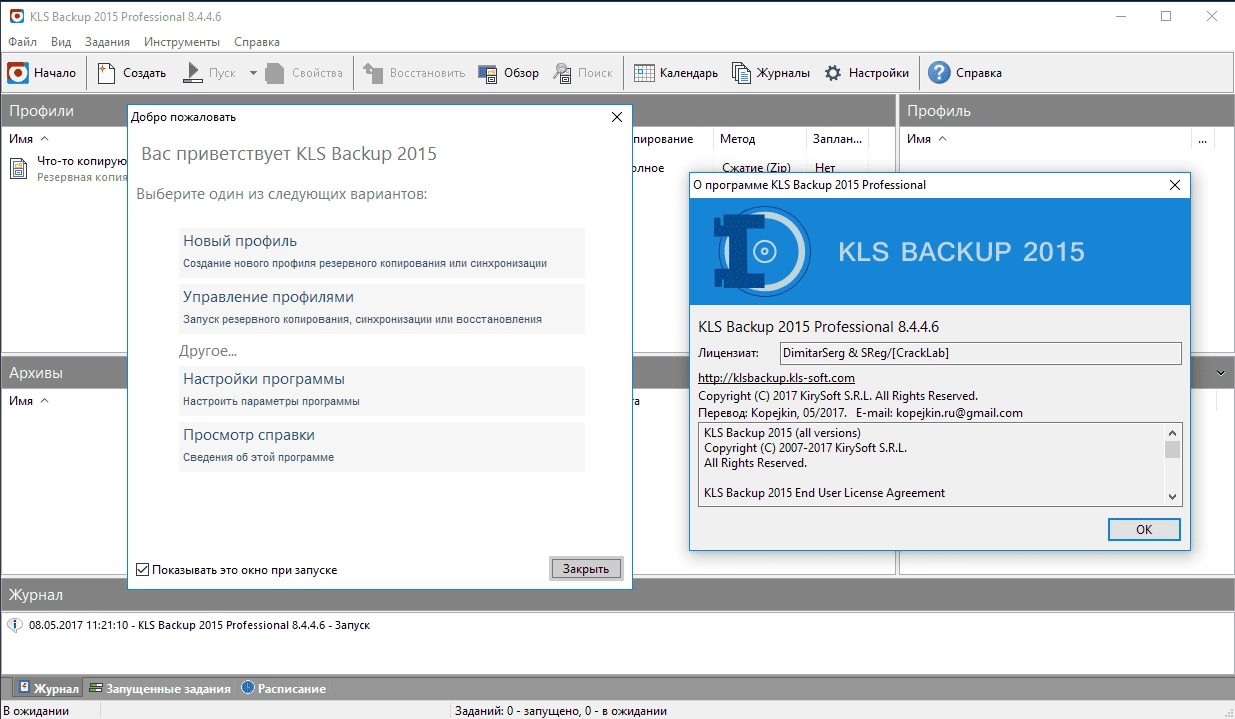Image resolution: width=1235 pixels, height=719 pixels.
Task: Choose the Настройки программы option
Action: point(382,390)
